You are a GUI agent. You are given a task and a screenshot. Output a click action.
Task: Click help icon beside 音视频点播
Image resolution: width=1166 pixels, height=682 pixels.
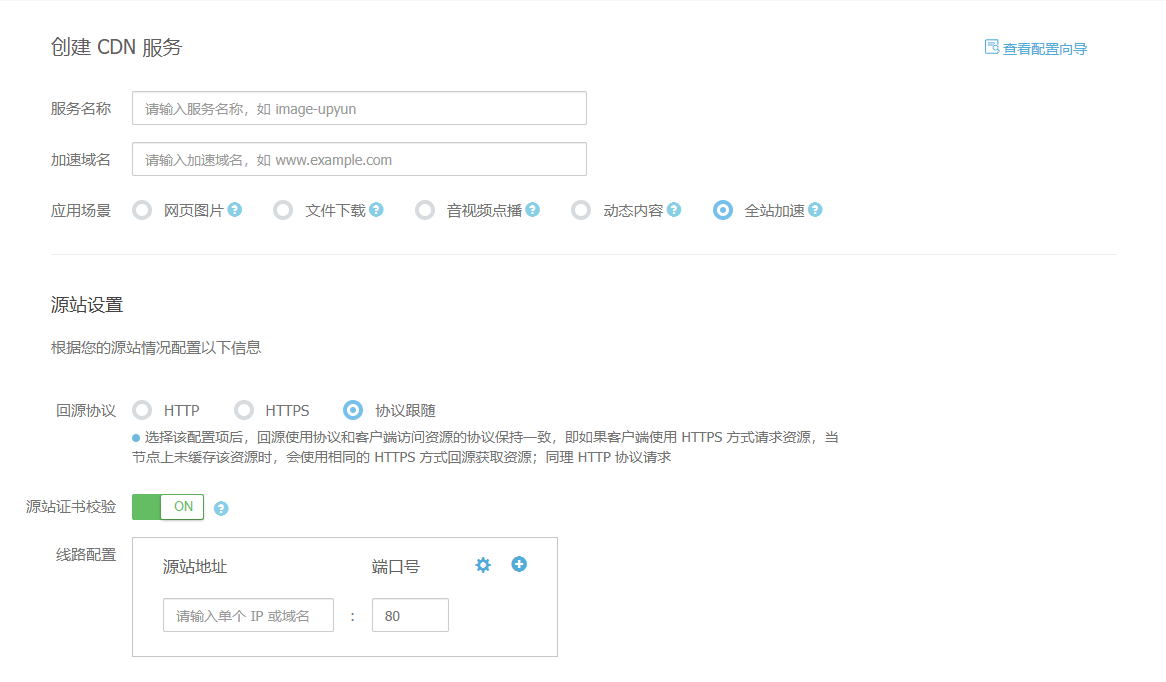[532, 210]
